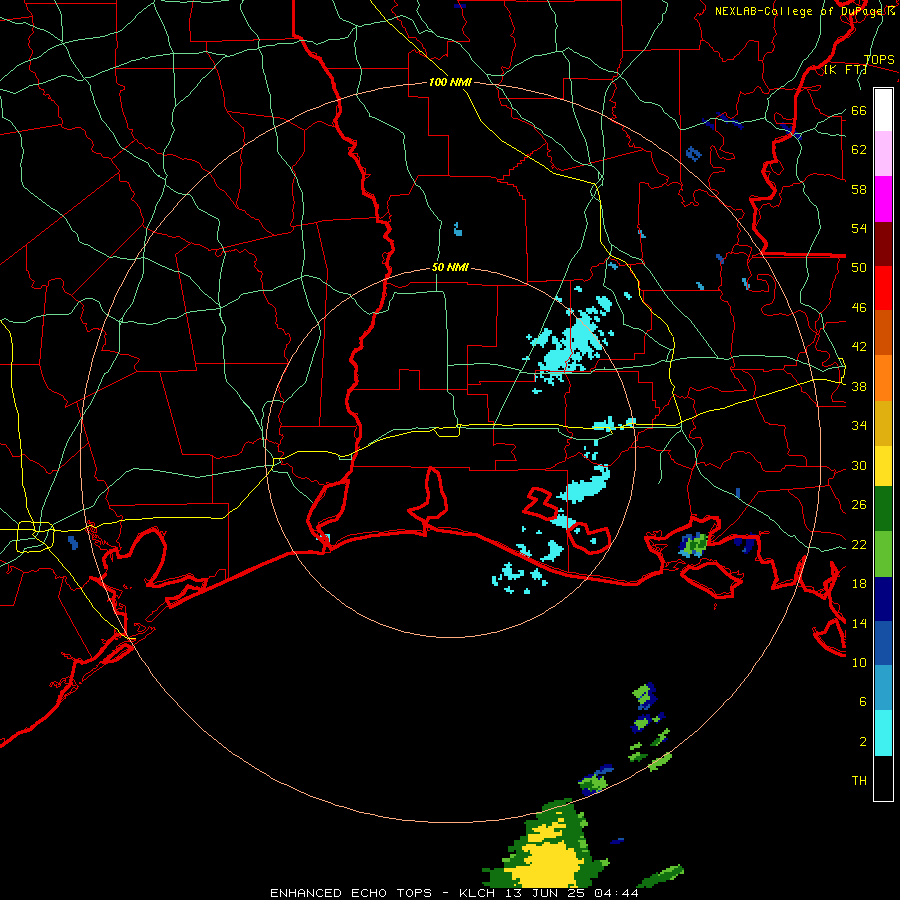Click the 66 legend value

(859, 110)
